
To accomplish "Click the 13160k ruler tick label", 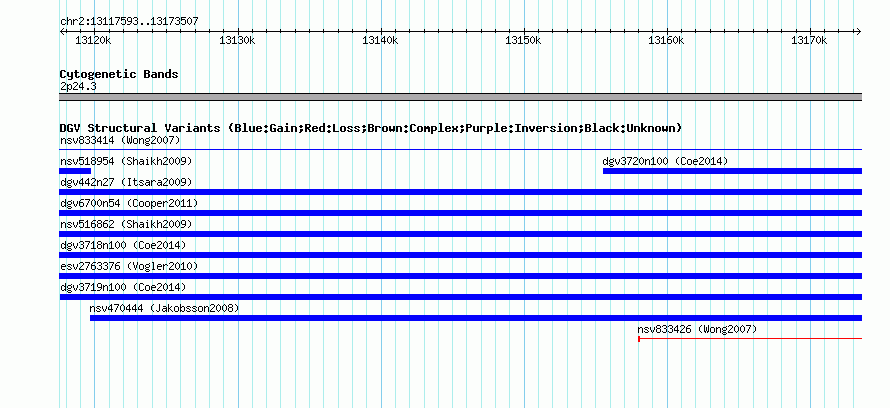I will tap(666, 41).
